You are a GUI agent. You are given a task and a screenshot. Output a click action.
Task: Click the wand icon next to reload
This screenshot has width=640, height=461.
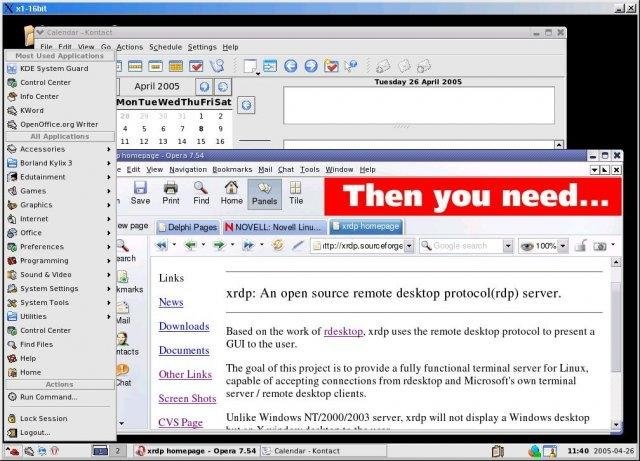tap(298, 245)
